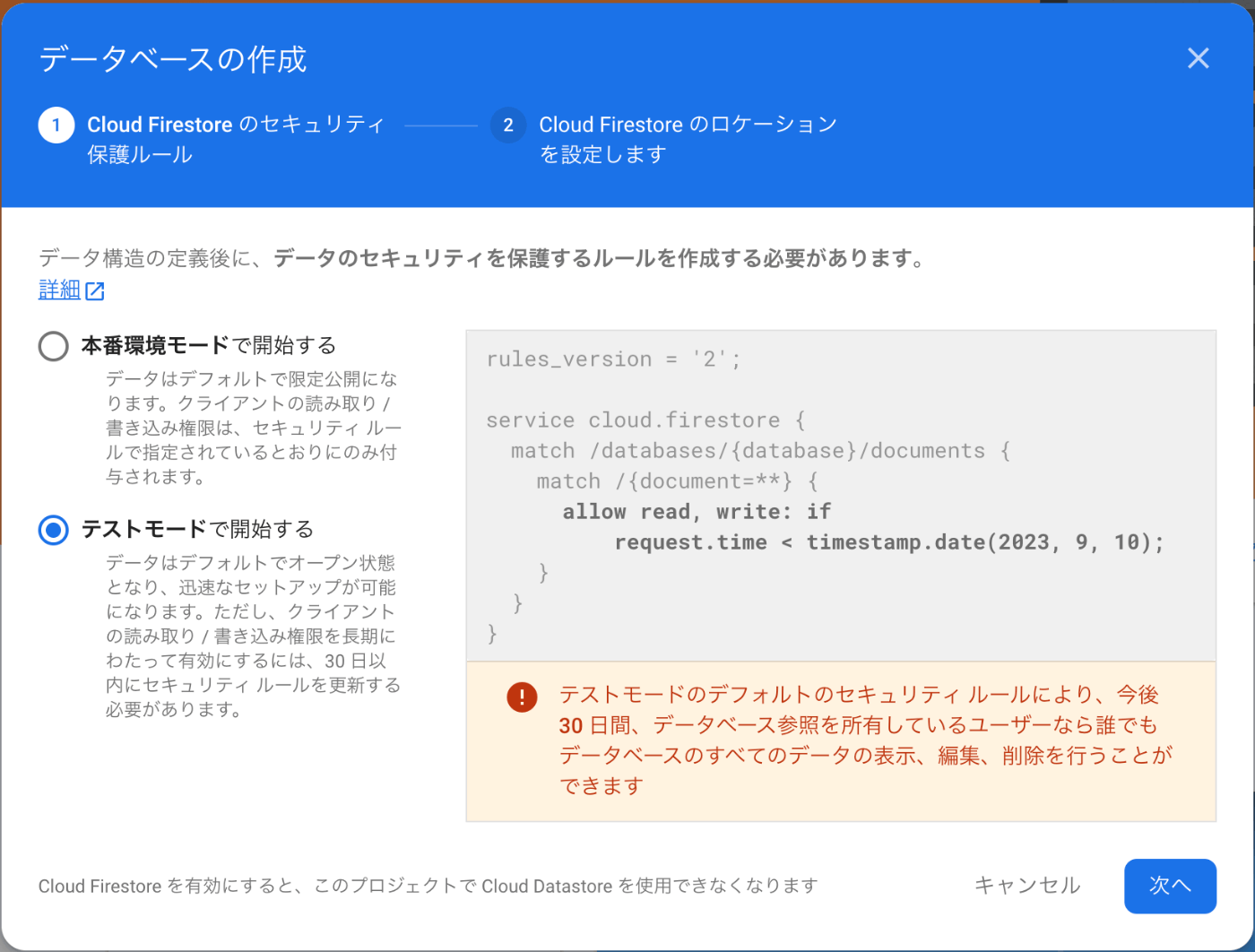
Task: Click the Cloud Firestore のロケーションを設定します step label
Action: coord(688,139)
